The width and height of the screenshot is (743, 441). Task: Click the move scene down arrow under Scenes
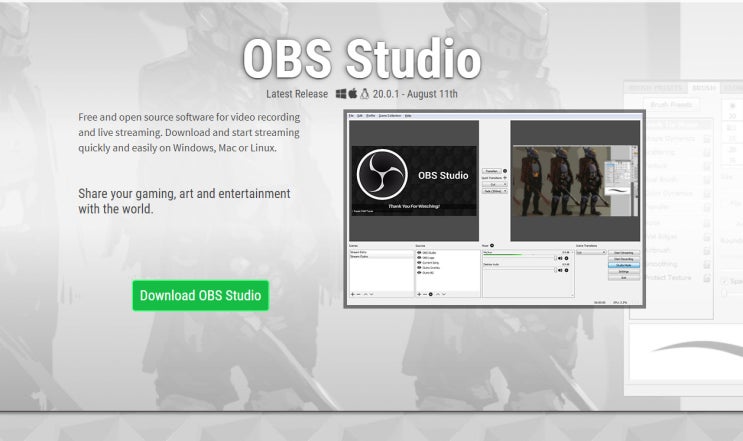(372, 294)
